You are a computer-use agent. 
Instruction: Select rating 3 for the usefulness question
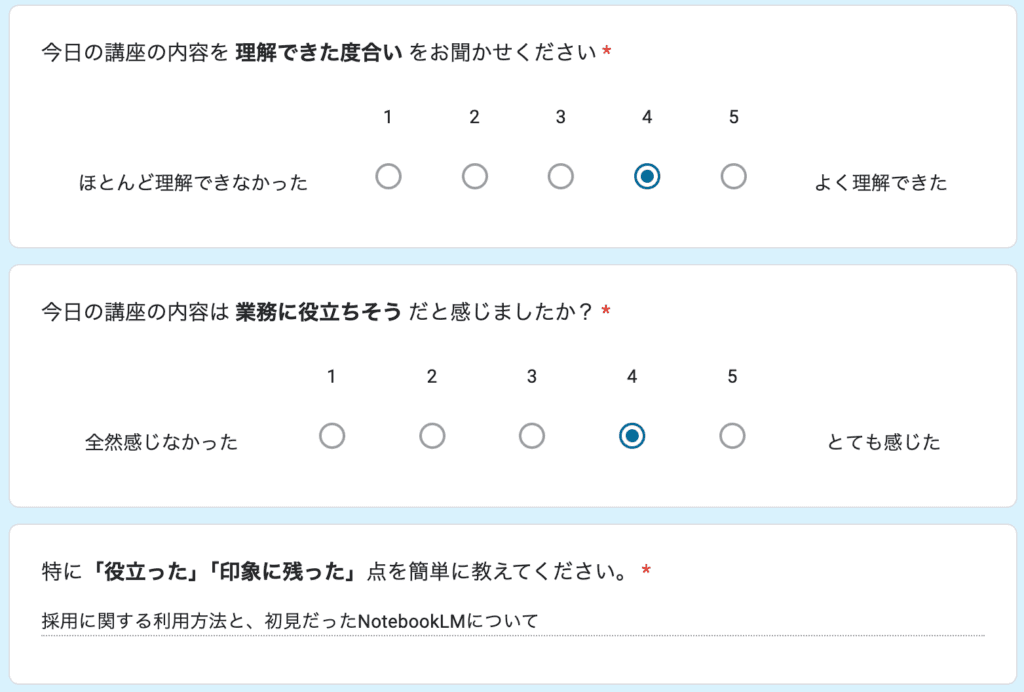click(x=531, y=435)
